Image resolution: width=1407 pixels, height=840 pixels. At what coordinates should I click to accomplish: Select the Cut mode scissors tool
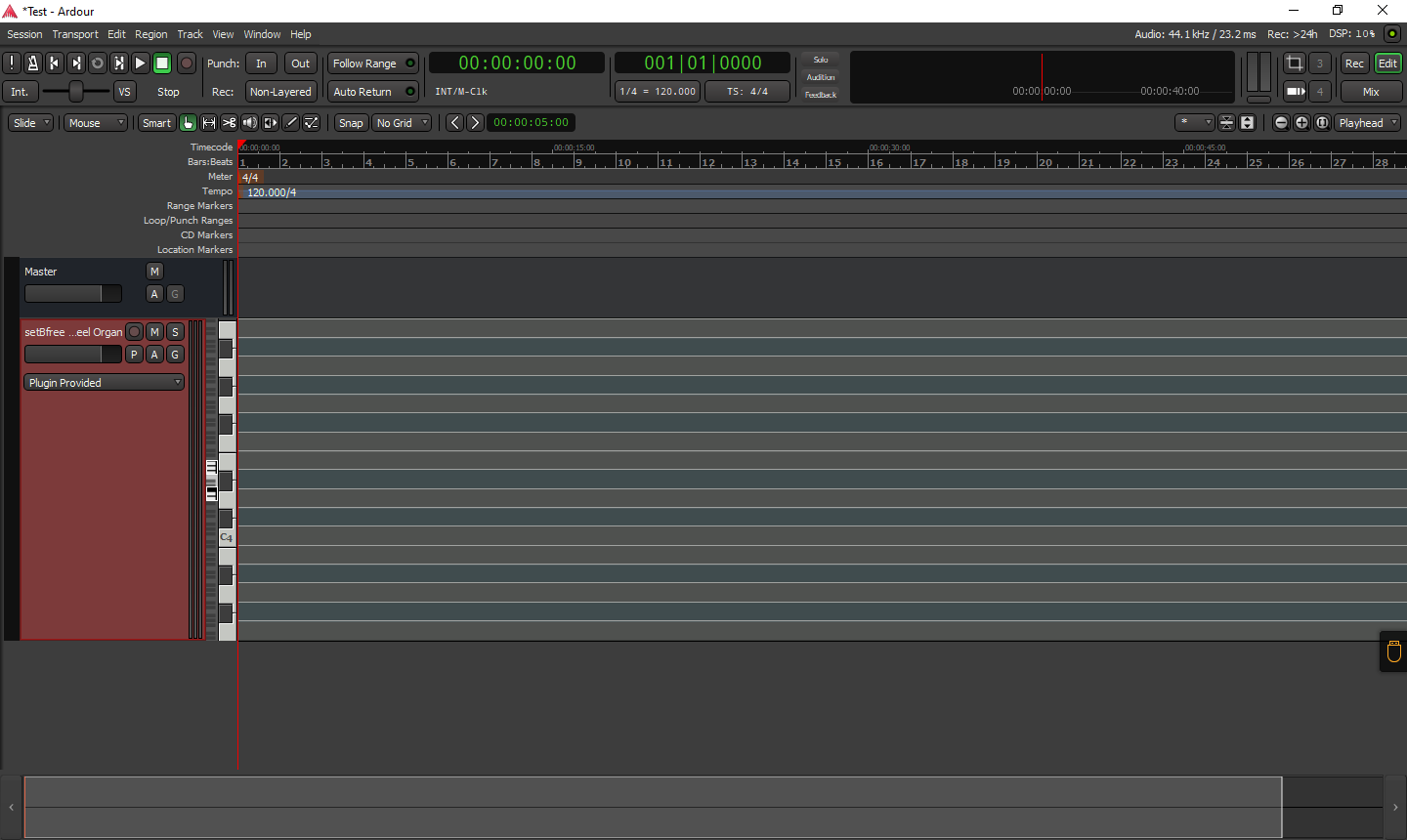230,123
